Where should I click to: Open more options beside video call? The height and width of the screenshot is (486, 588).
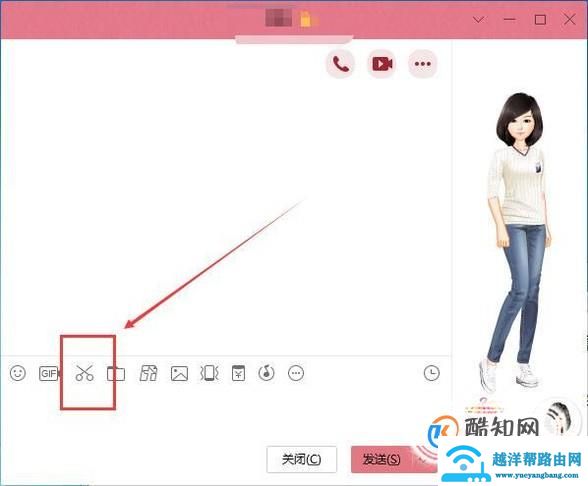[423, 64]
